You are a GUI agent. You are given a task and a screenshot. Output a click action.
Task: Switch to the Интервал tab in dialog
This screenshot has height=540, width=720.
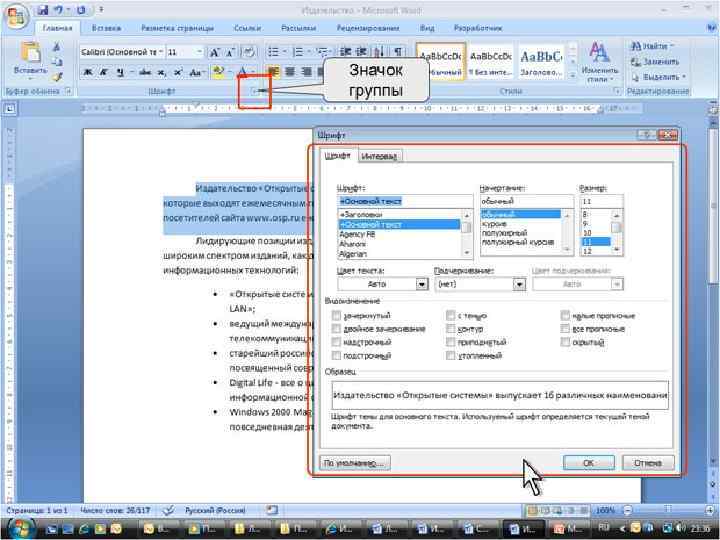point(379,156)
